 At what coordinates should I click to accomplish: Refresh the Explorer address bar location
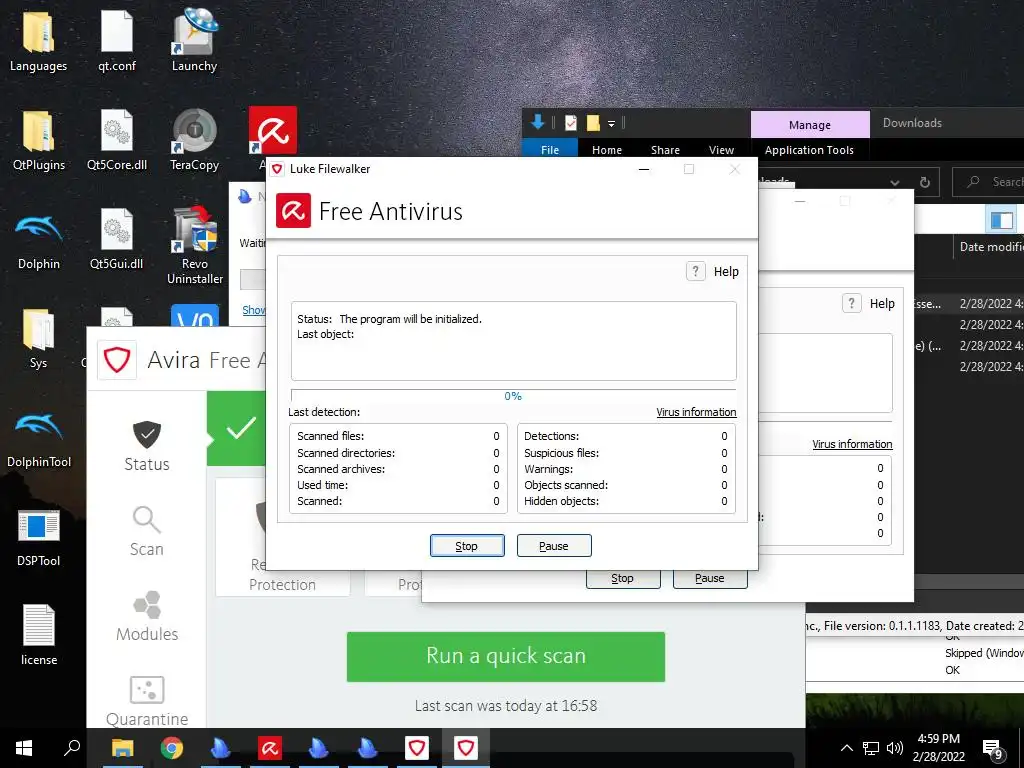coord(925,182)
